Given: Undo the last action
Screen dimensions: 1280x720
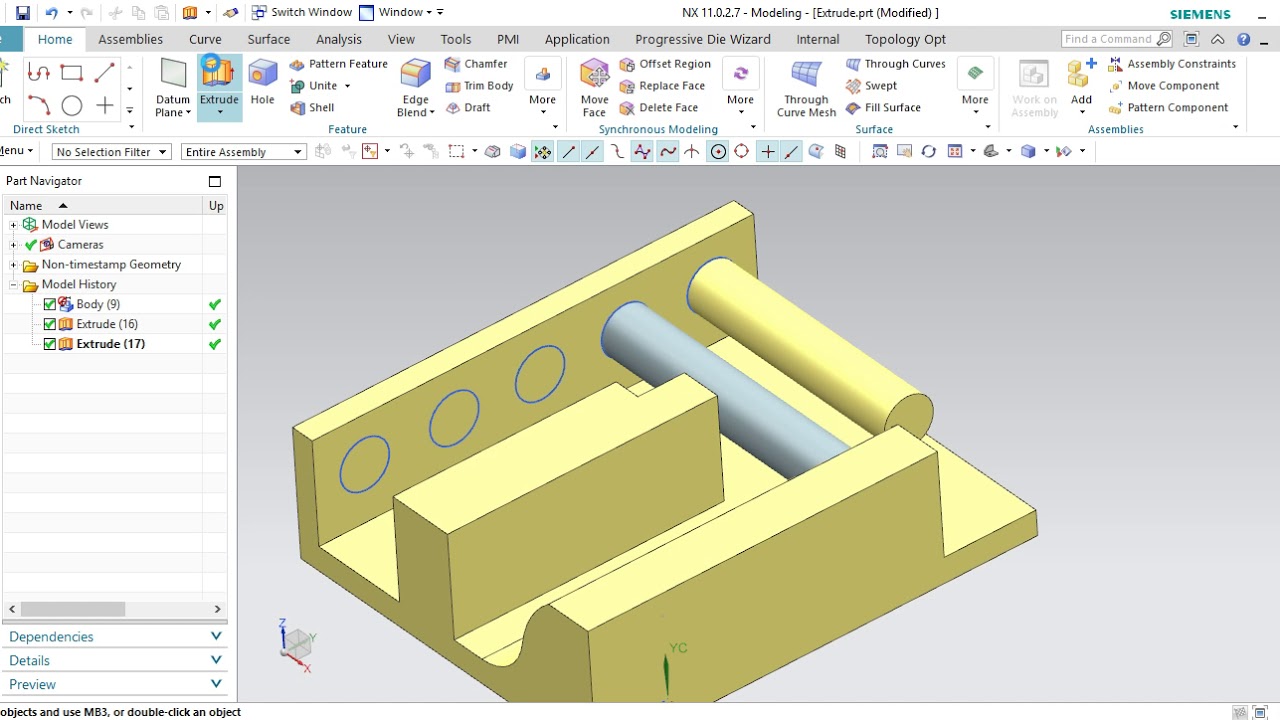Looking at the screenshot, I should pos(51,13).
